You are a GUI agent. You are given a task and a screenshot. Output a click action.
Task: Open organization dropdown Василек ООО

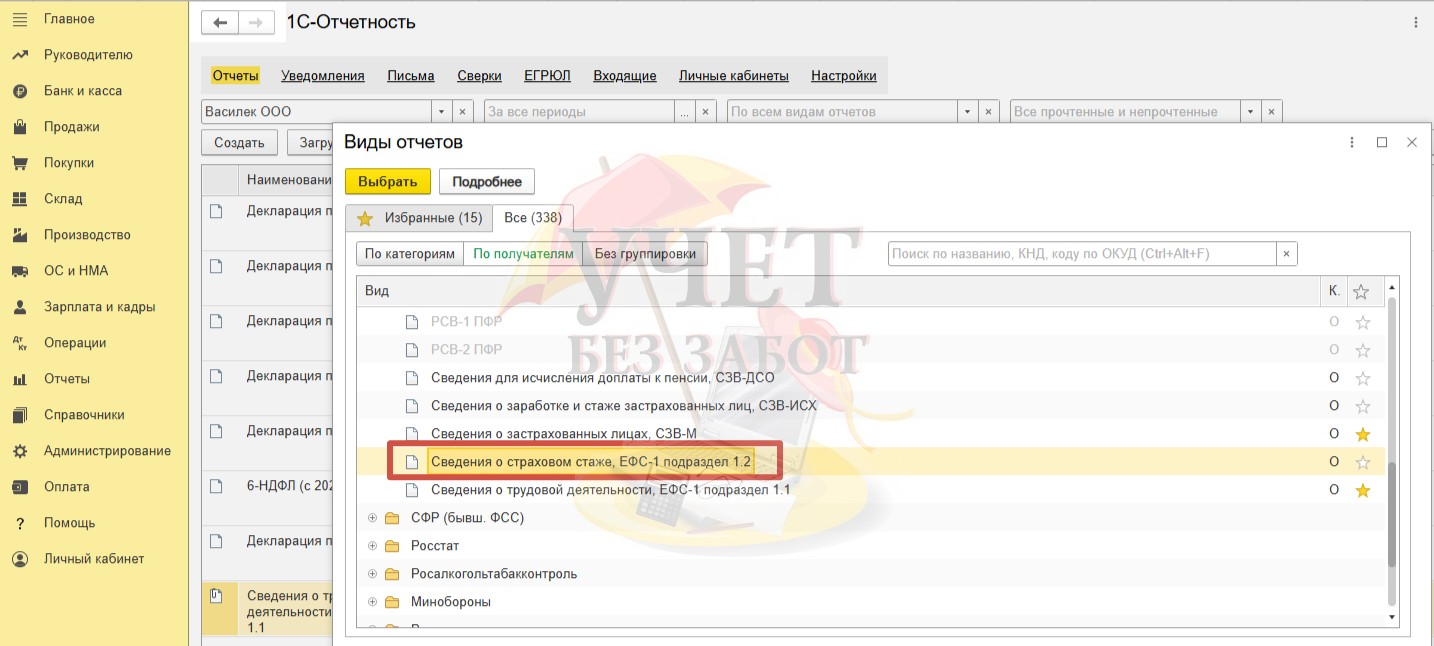[x=442, y=112]
